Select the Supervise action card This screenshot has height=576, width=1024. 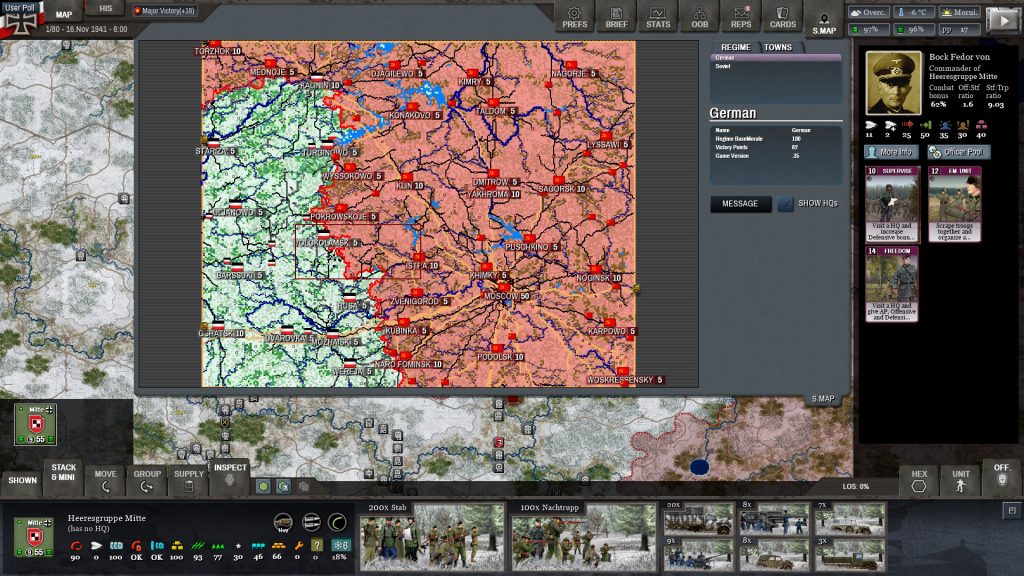[892, 204]
